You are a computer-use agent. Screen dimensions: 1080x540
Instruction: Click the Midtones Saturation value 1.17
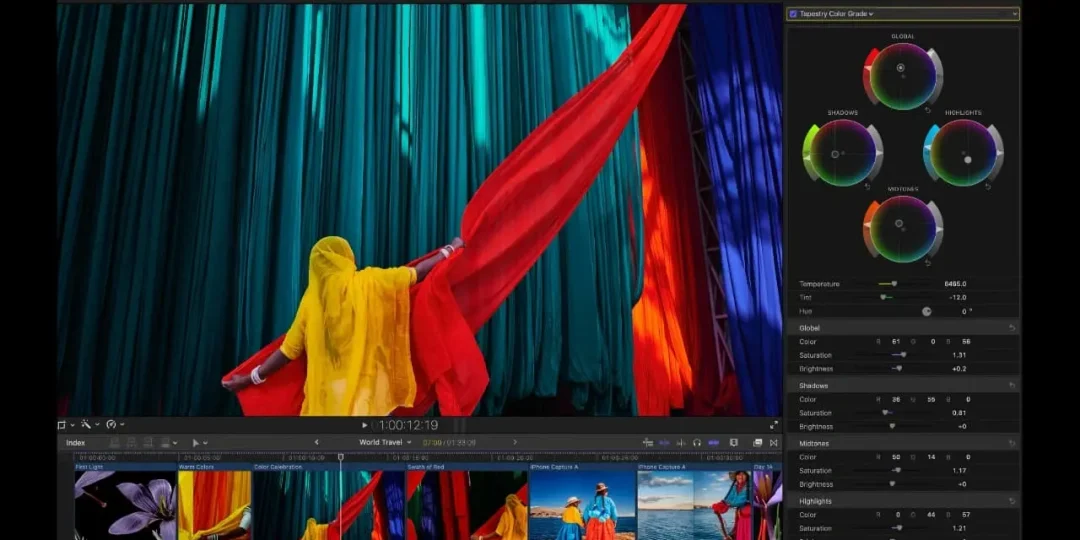[x=959, y=471]
